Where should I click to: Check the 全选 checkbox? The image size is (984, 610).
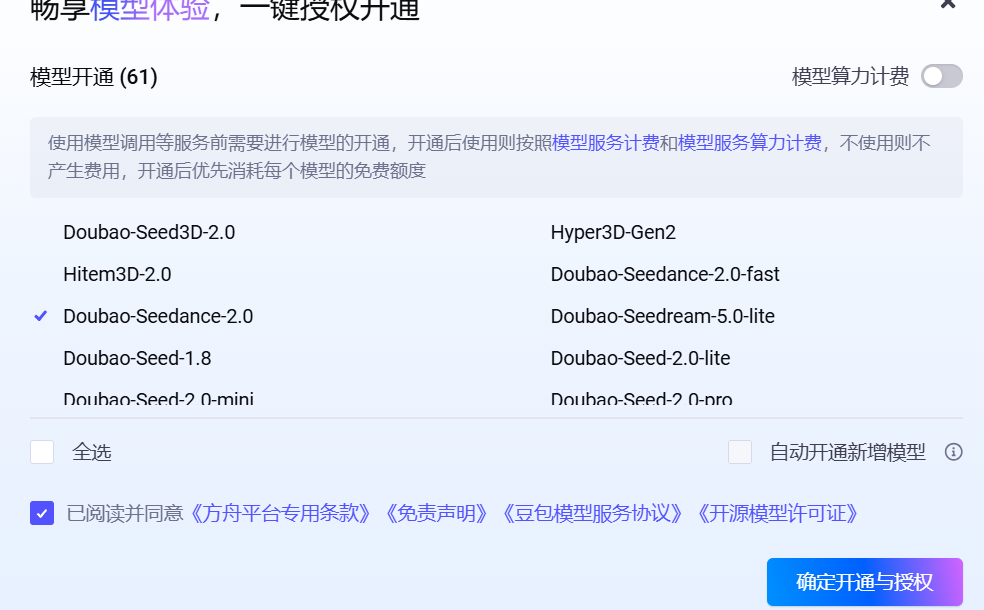pyautogui.click(x=42, y=452)
